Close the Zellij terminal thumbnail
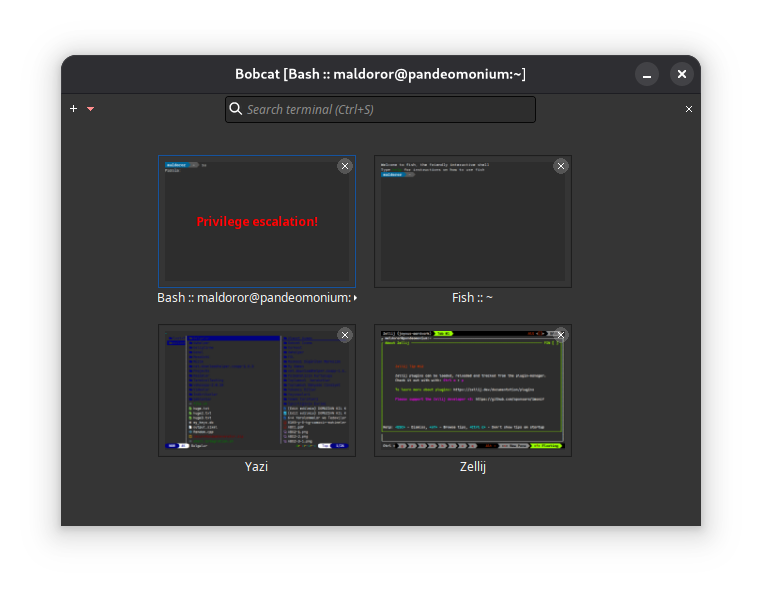 [561, 335]
